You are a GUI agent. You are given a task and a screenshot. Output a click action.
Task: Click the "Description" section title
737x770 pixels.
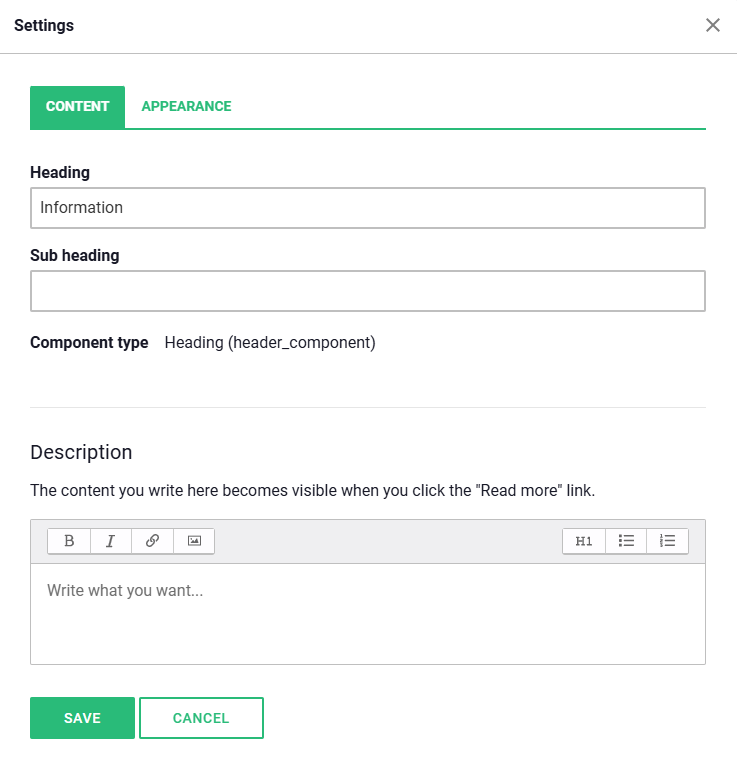[x=81, y=452]
